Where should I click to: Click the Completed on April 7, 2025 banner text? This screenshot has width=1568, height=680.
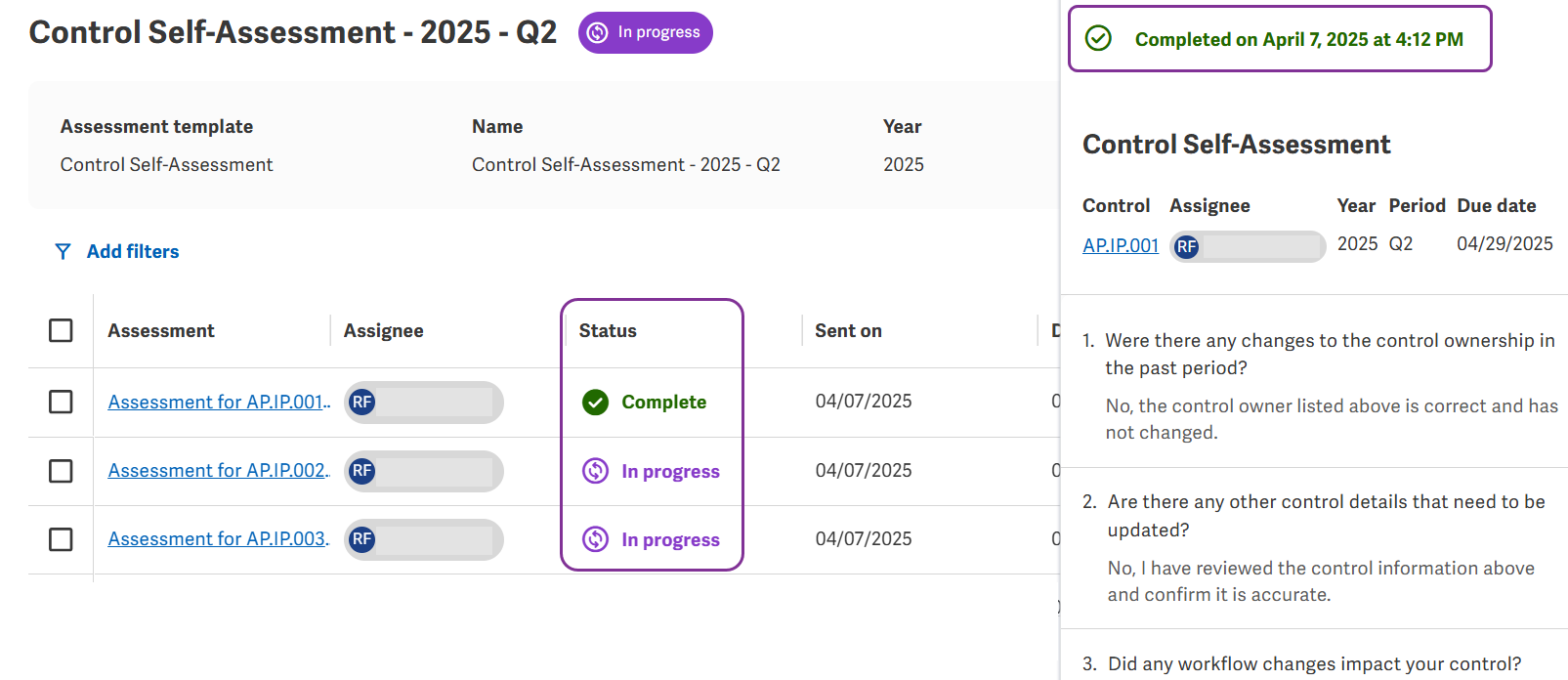[x=1298, y=39]
